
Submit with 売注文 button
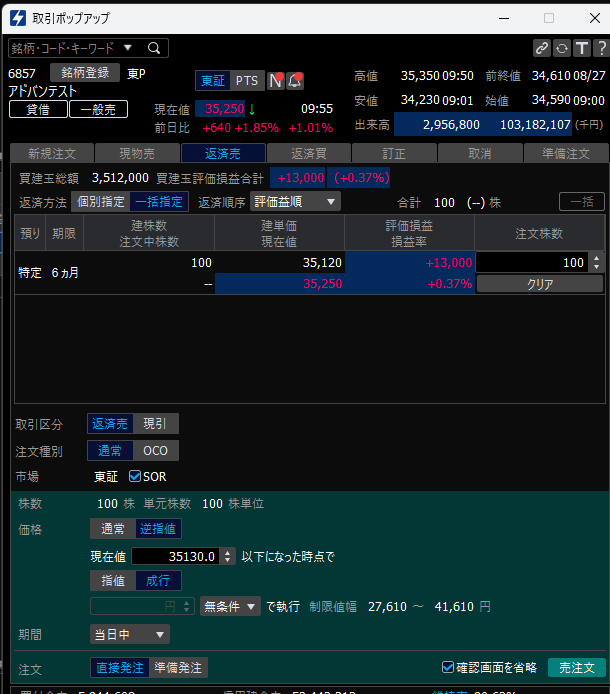click(576, 667)
